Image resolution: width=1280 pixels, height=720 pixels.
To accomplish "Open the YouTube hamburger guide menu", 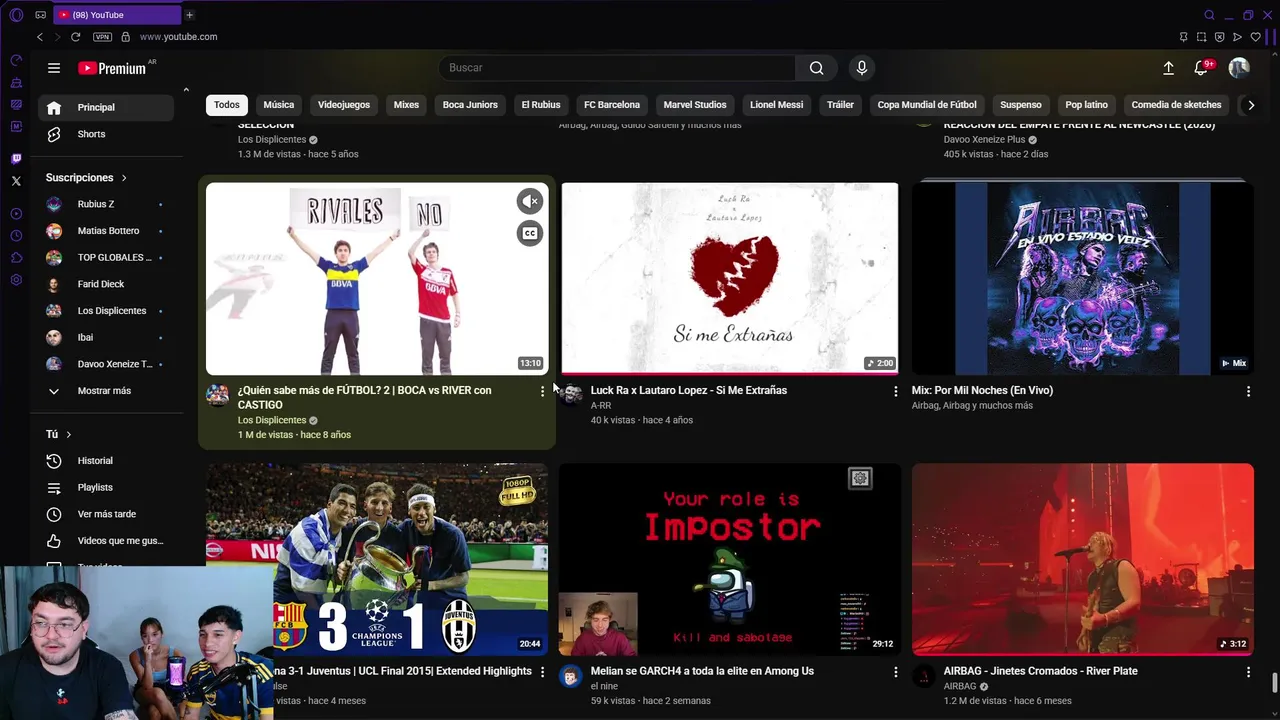I will click(54, 68).
